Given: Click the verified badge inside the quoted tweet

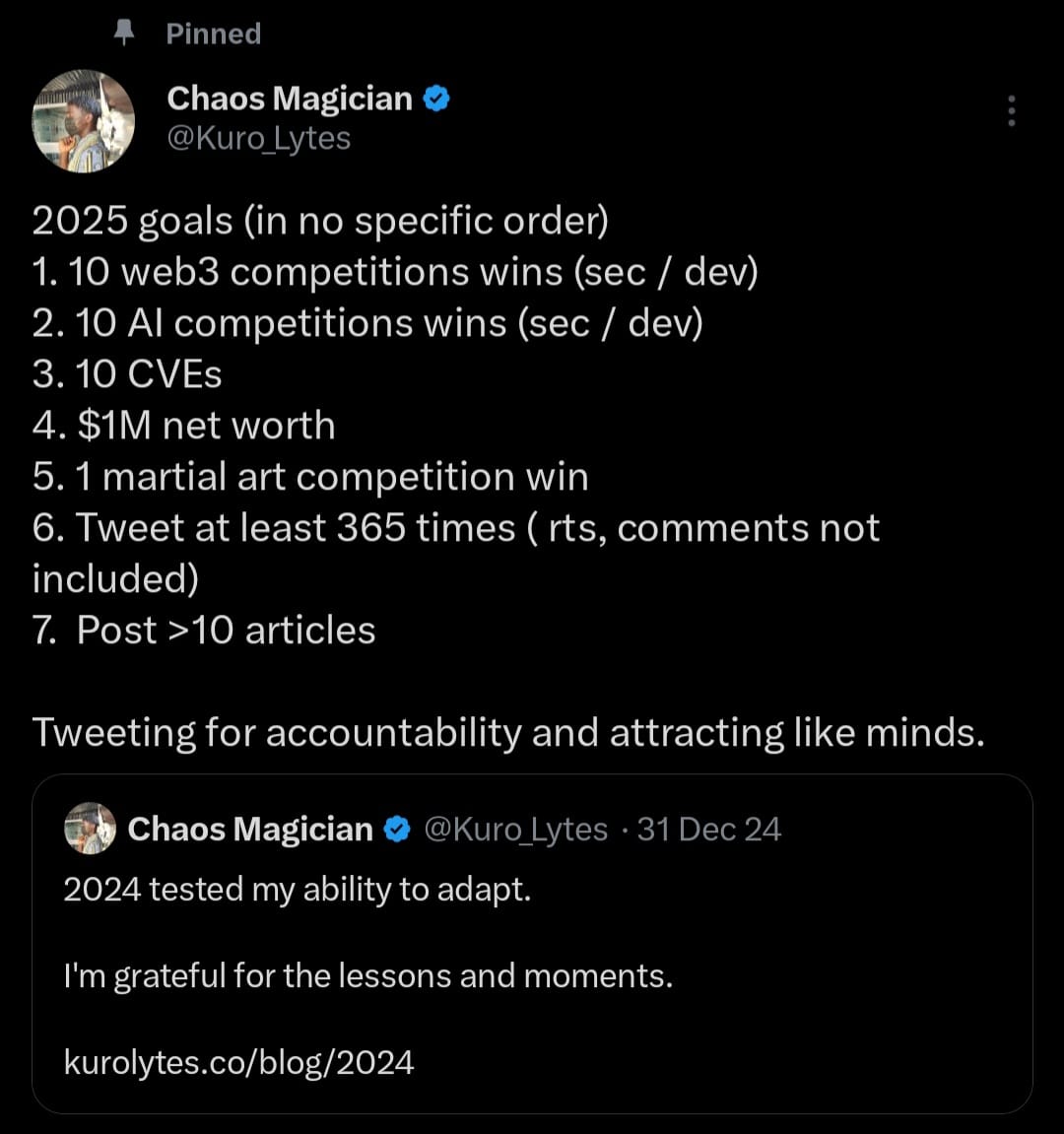Looking at the screenshot, I should tap(396, 830).
